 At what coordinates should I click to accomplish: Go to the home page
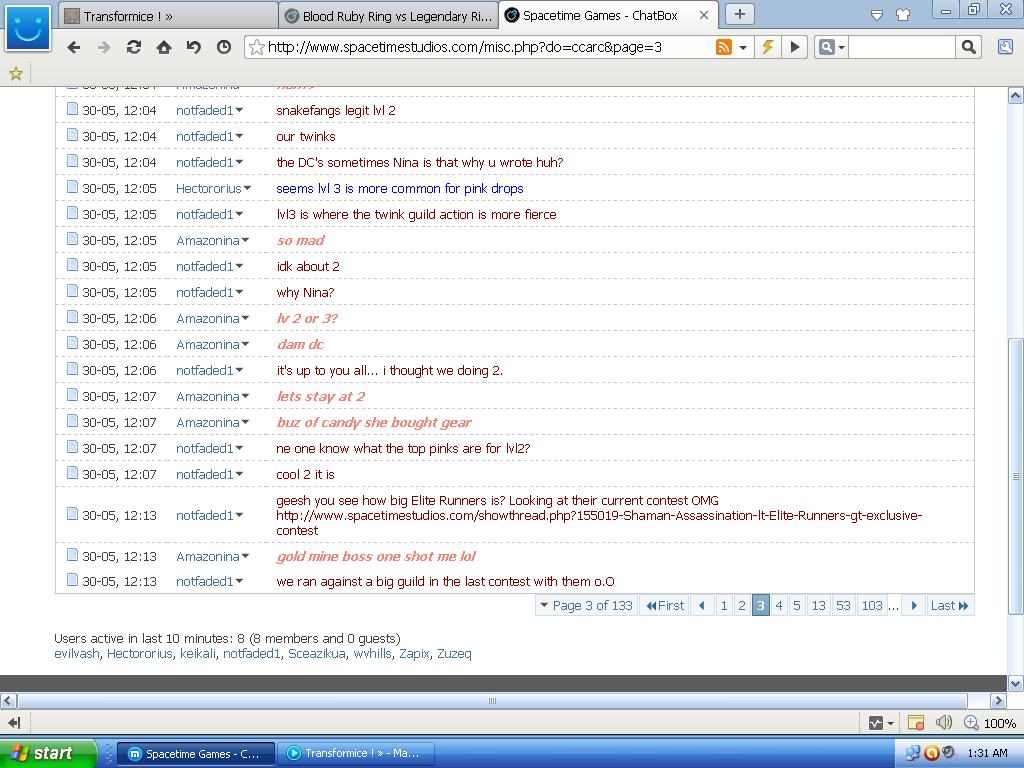(x=164, y=47)
